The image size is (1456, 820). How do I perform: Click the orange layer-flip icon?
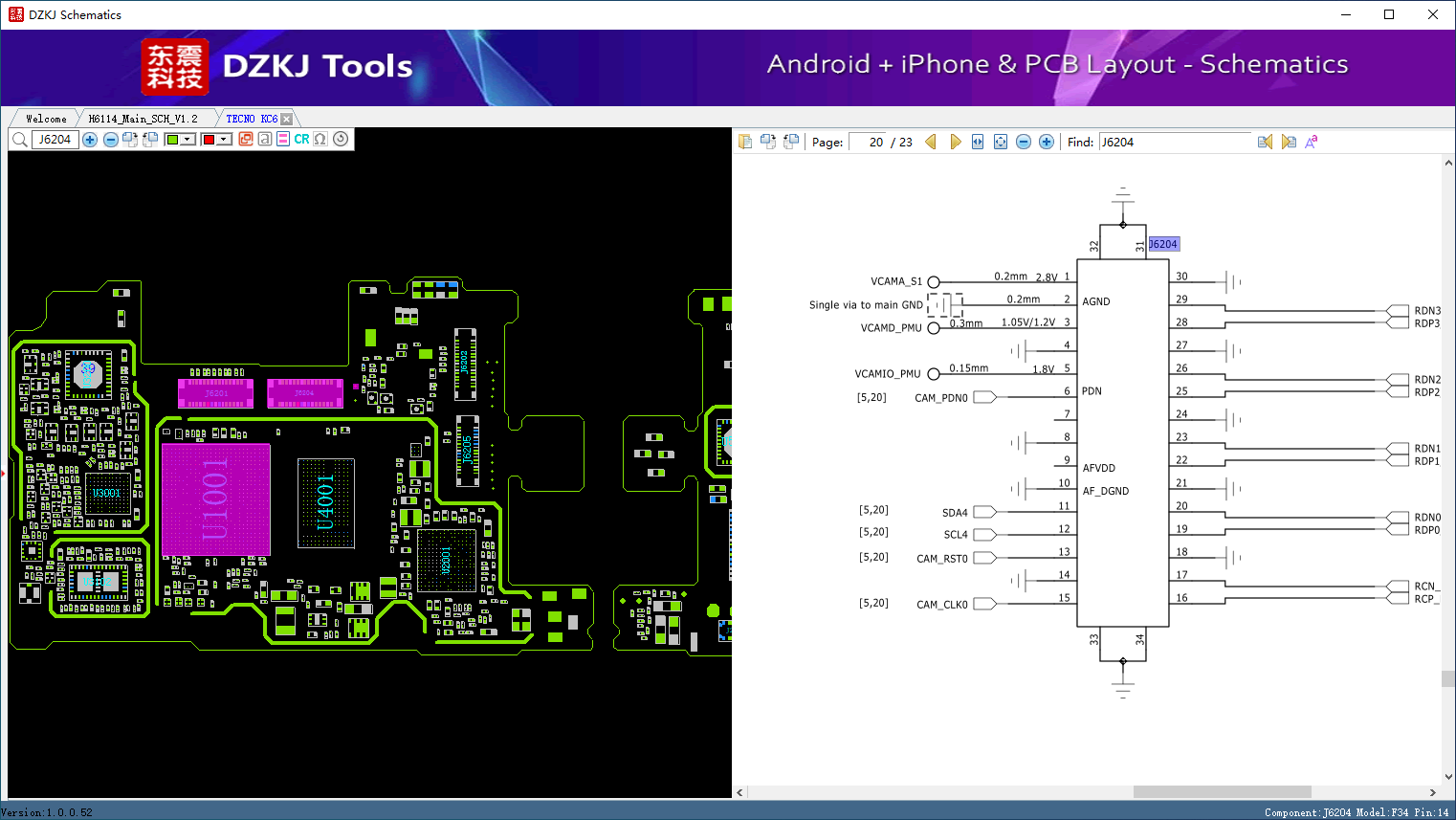(x=246, y=140)
